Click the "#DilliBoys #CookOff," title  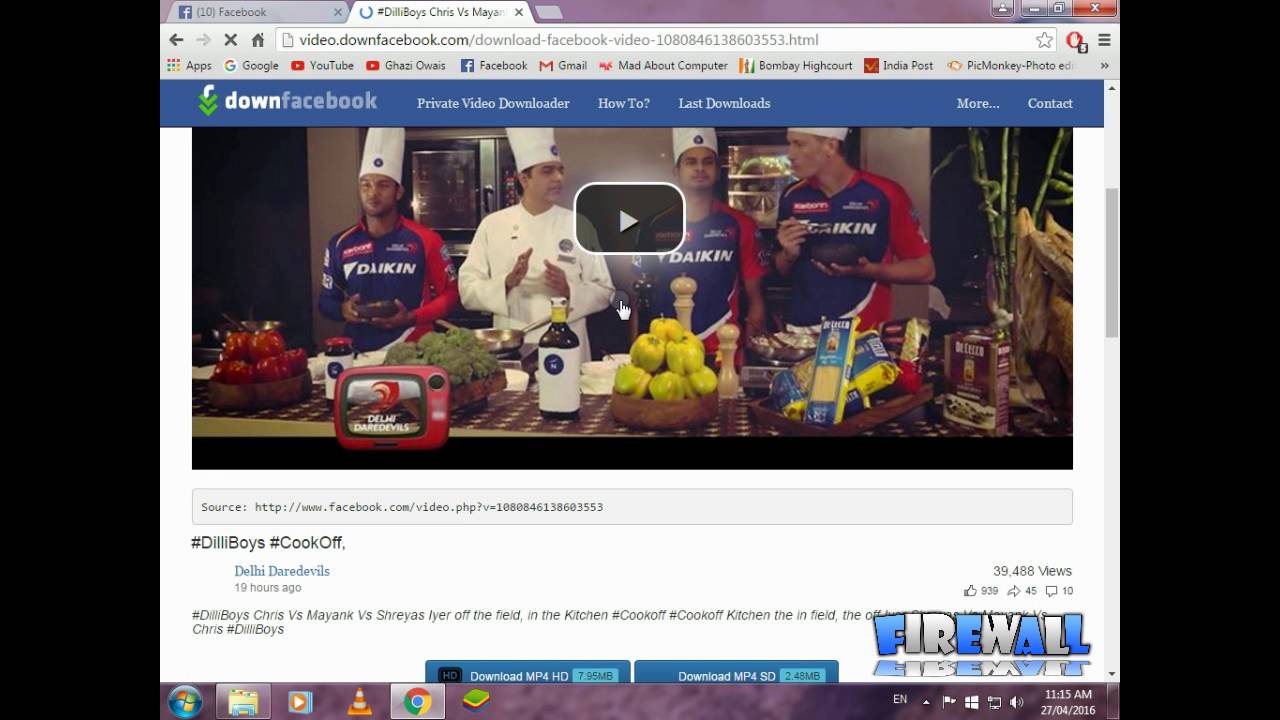(x=268, y=543)
